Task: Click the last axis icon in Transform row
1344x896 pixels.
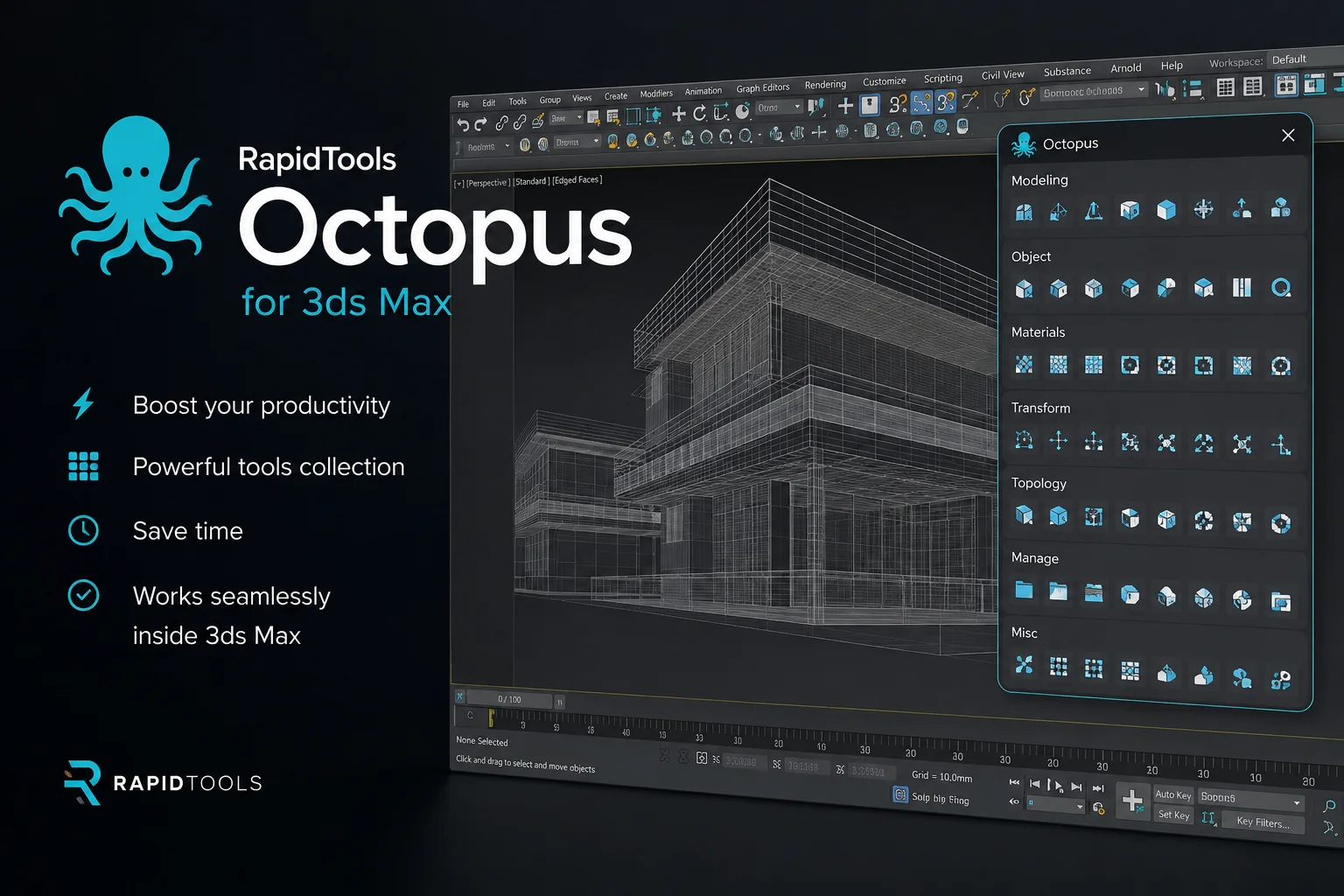Action: 1281,444
